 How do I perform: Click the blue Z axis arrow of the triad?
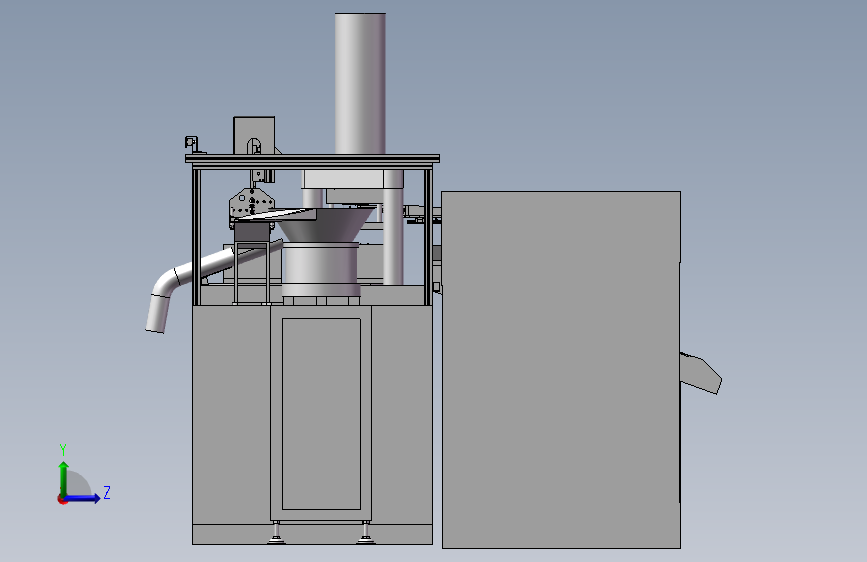84,498
